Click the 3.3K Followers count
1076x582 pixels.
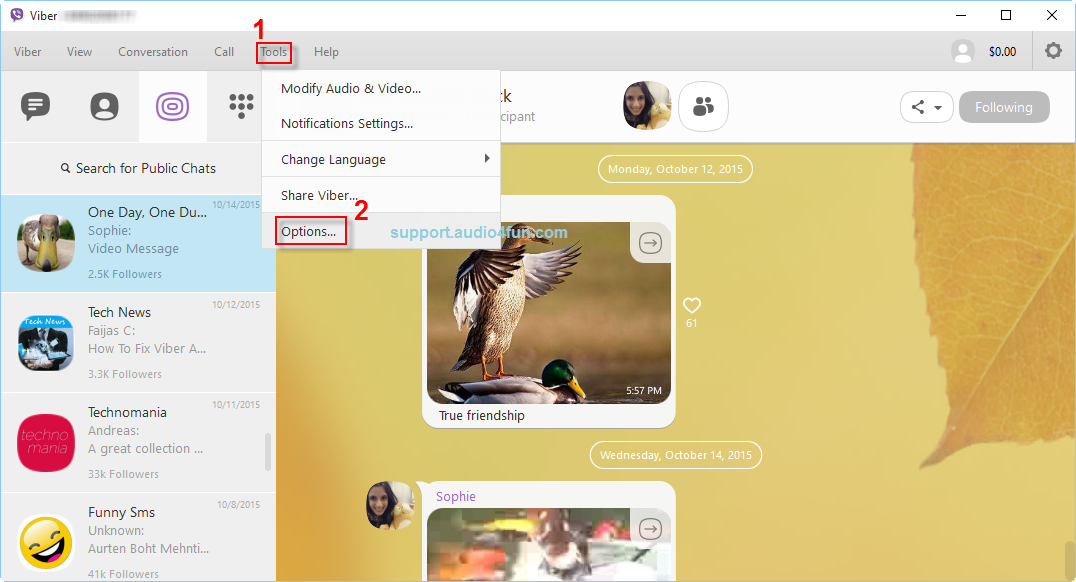point(125,374)
